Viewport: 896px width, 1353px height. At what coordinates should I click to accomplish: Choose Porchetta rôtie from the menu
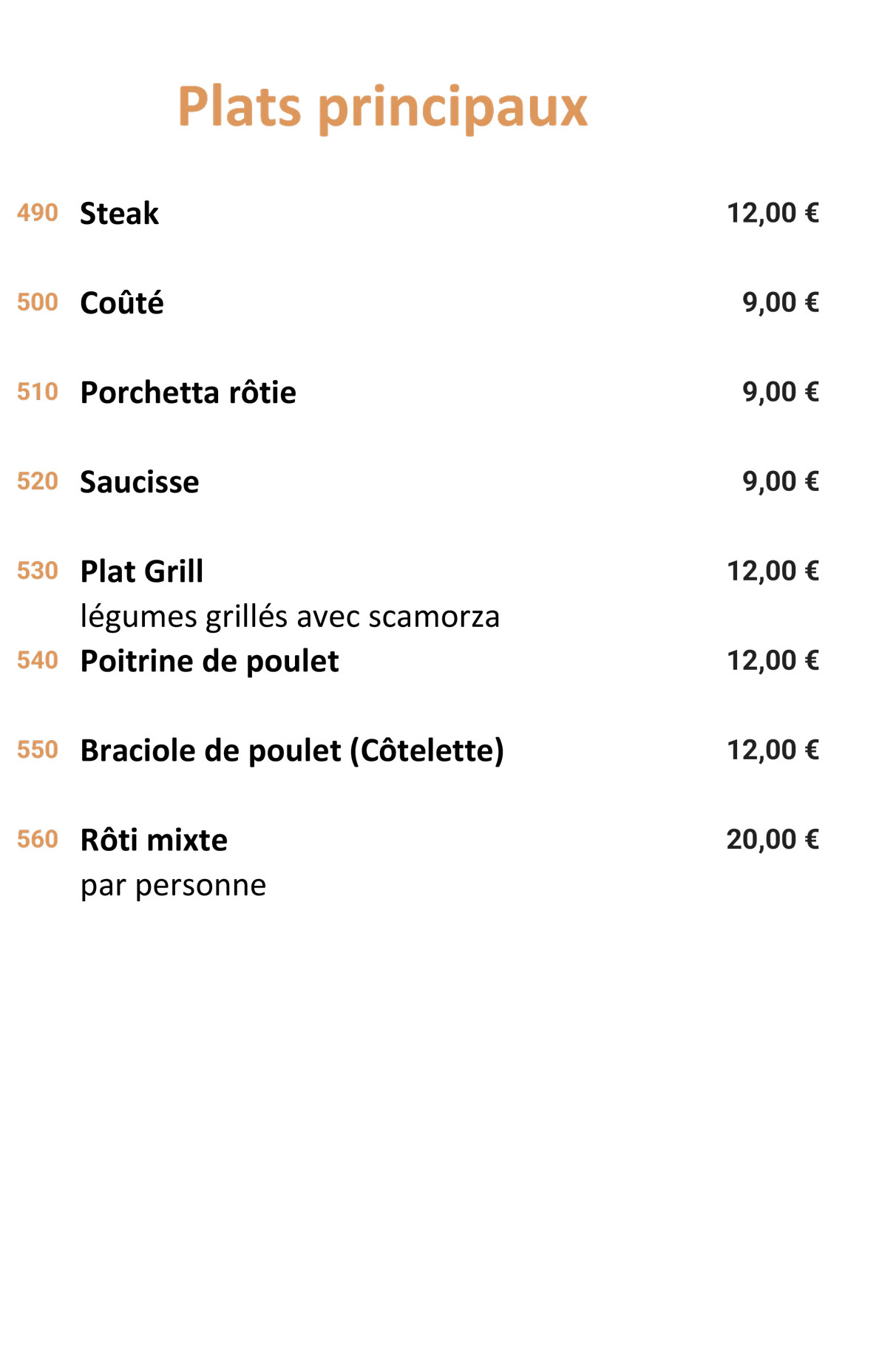pos(188,393)
